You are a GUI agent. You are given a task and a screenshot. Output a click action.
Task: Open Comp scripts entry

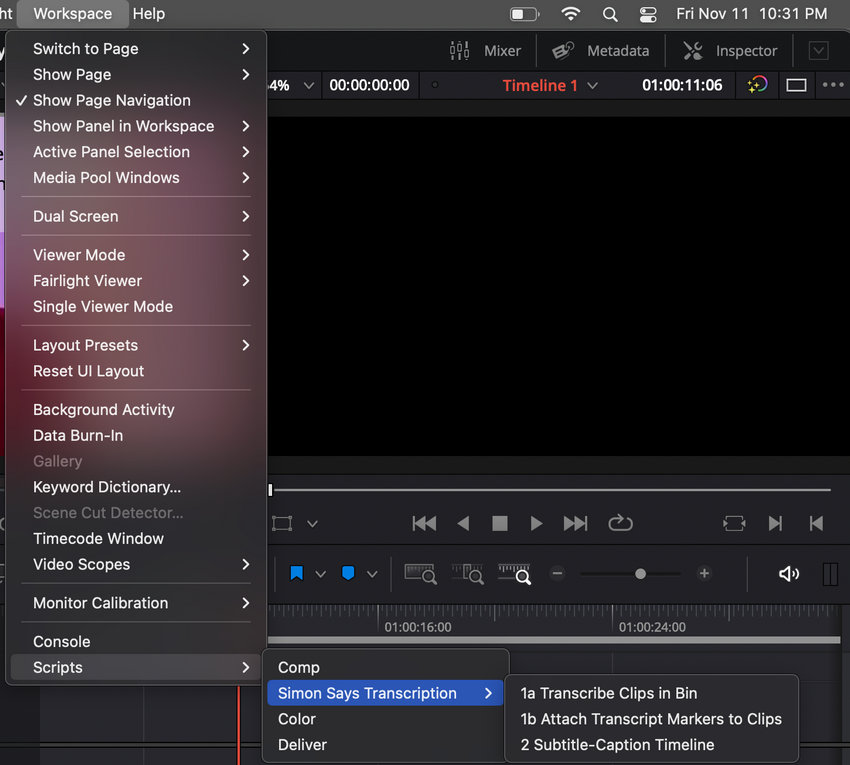point(385,667)
